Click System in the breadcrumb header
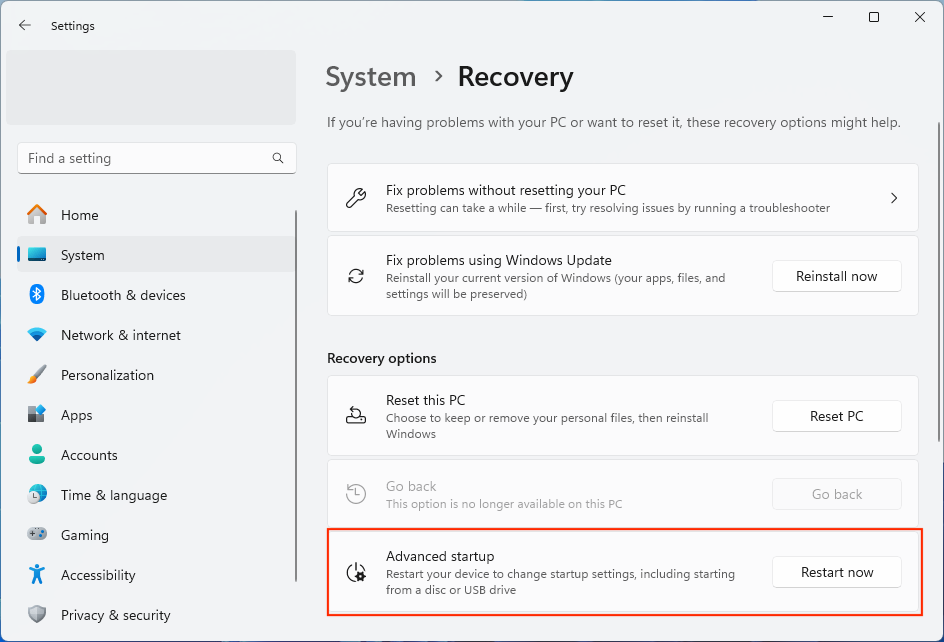Image resolution: width=944 pixels, height=642 pixels. 371,77
